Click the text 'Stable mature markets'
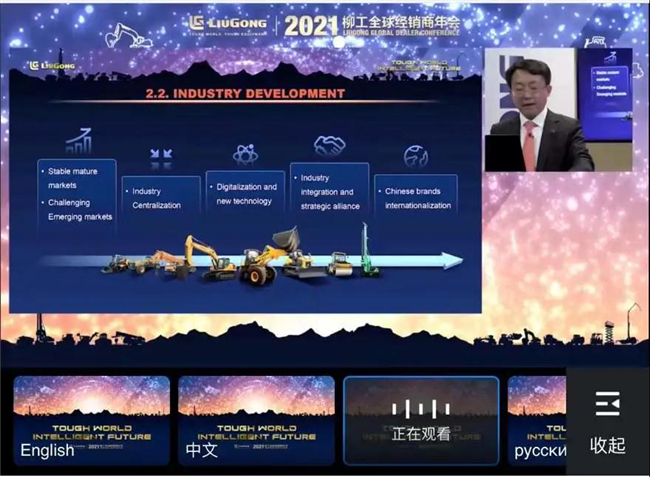Viewport: 650px width, 477px height. tap(73, 178)
